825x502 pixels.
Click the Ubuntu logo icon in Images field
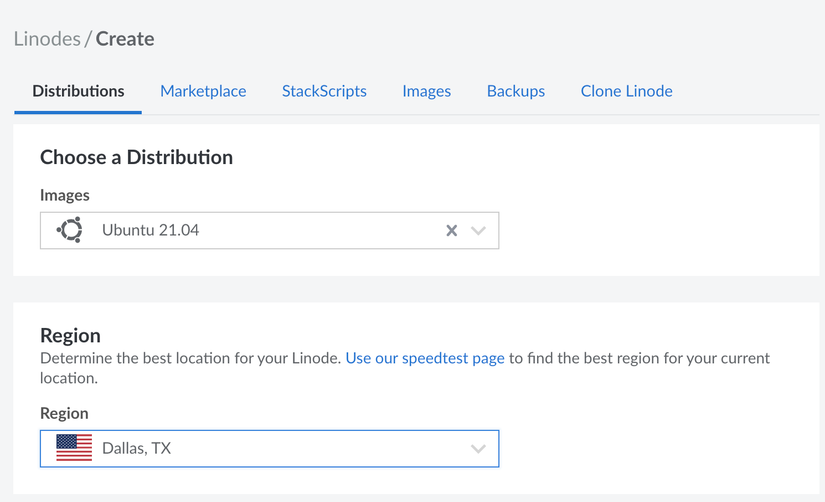[70, 230]
